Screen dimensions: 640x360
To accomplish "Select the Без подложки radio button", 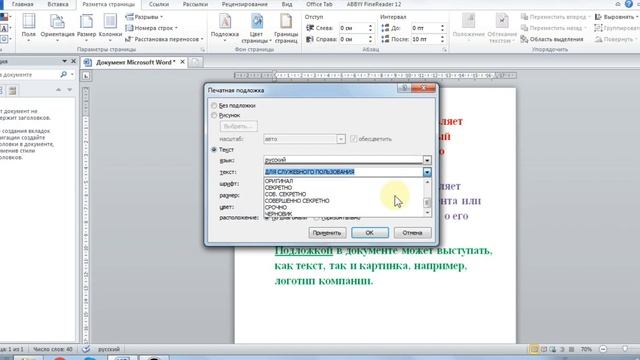I will 214,105.
